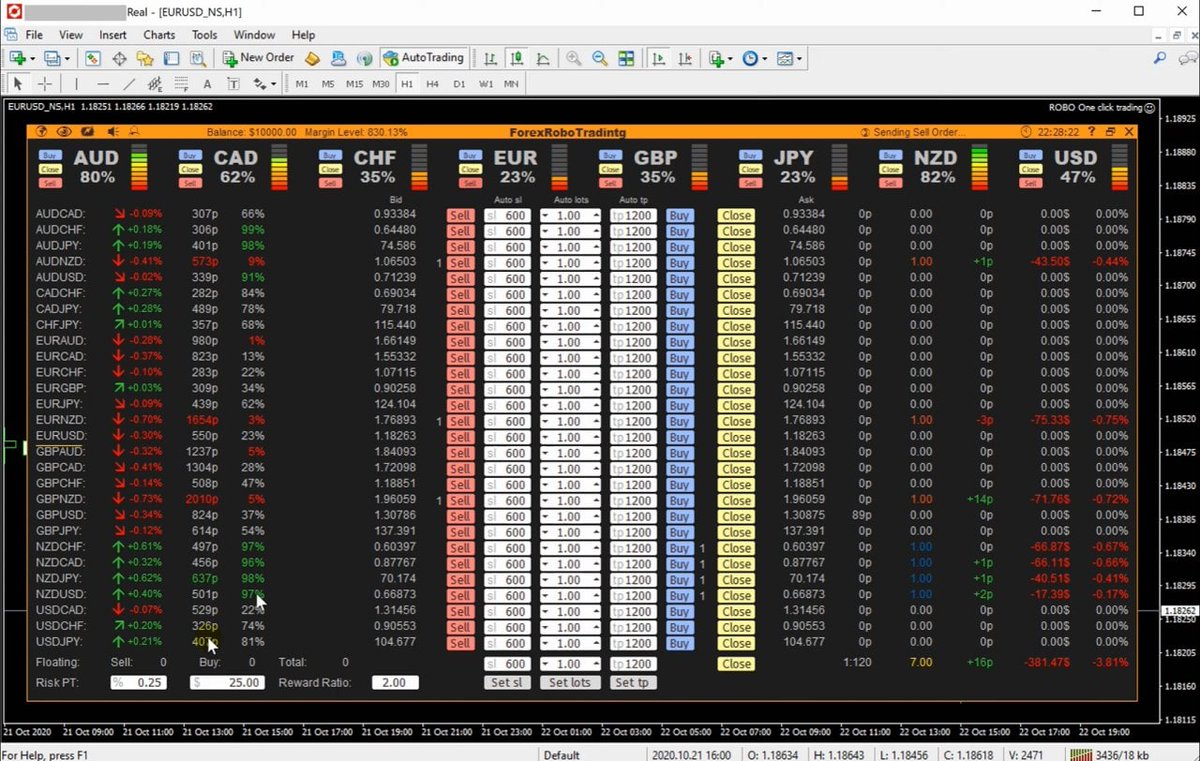Switch to the D1 timeframe

point(459,84)
